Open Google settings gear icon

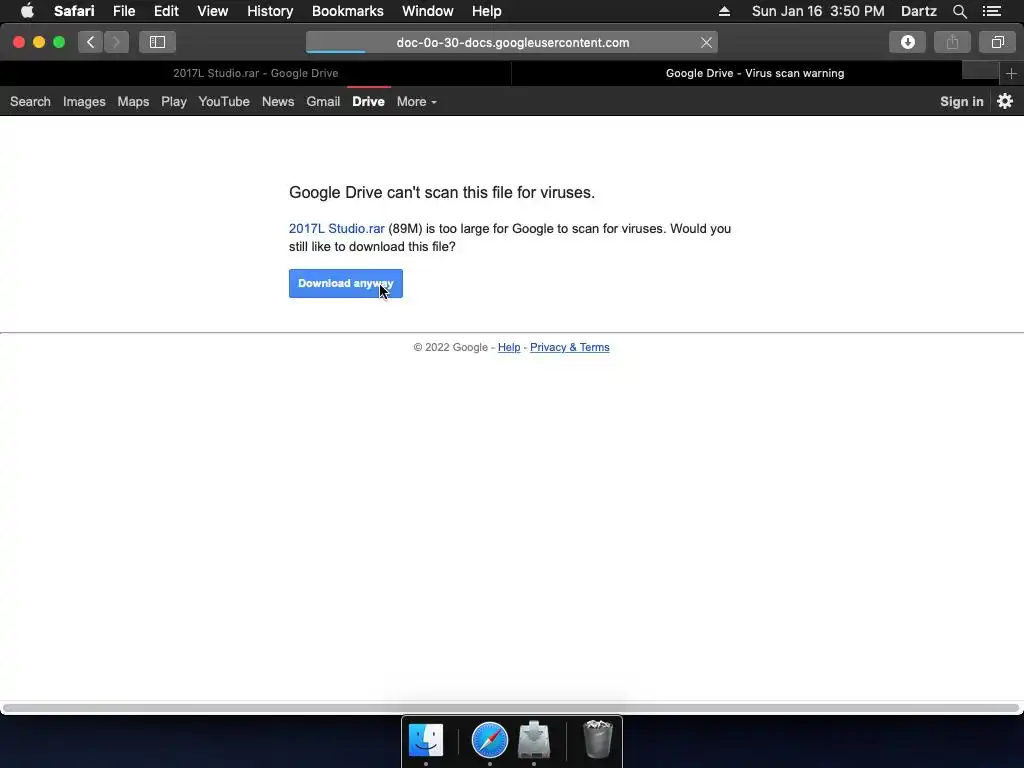[x=1005, y=101]
